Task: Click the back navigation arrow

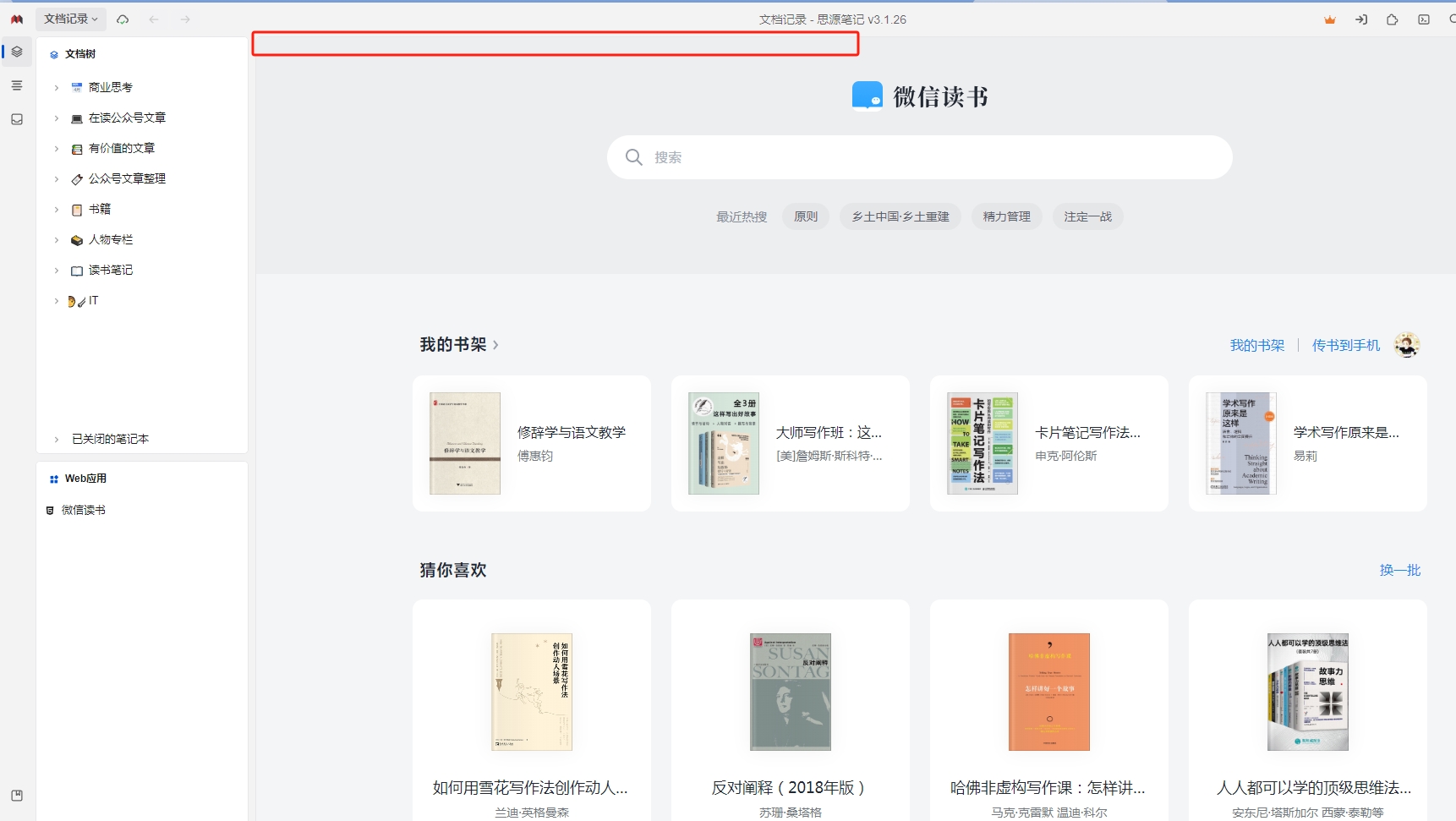Action: (153, 19)
